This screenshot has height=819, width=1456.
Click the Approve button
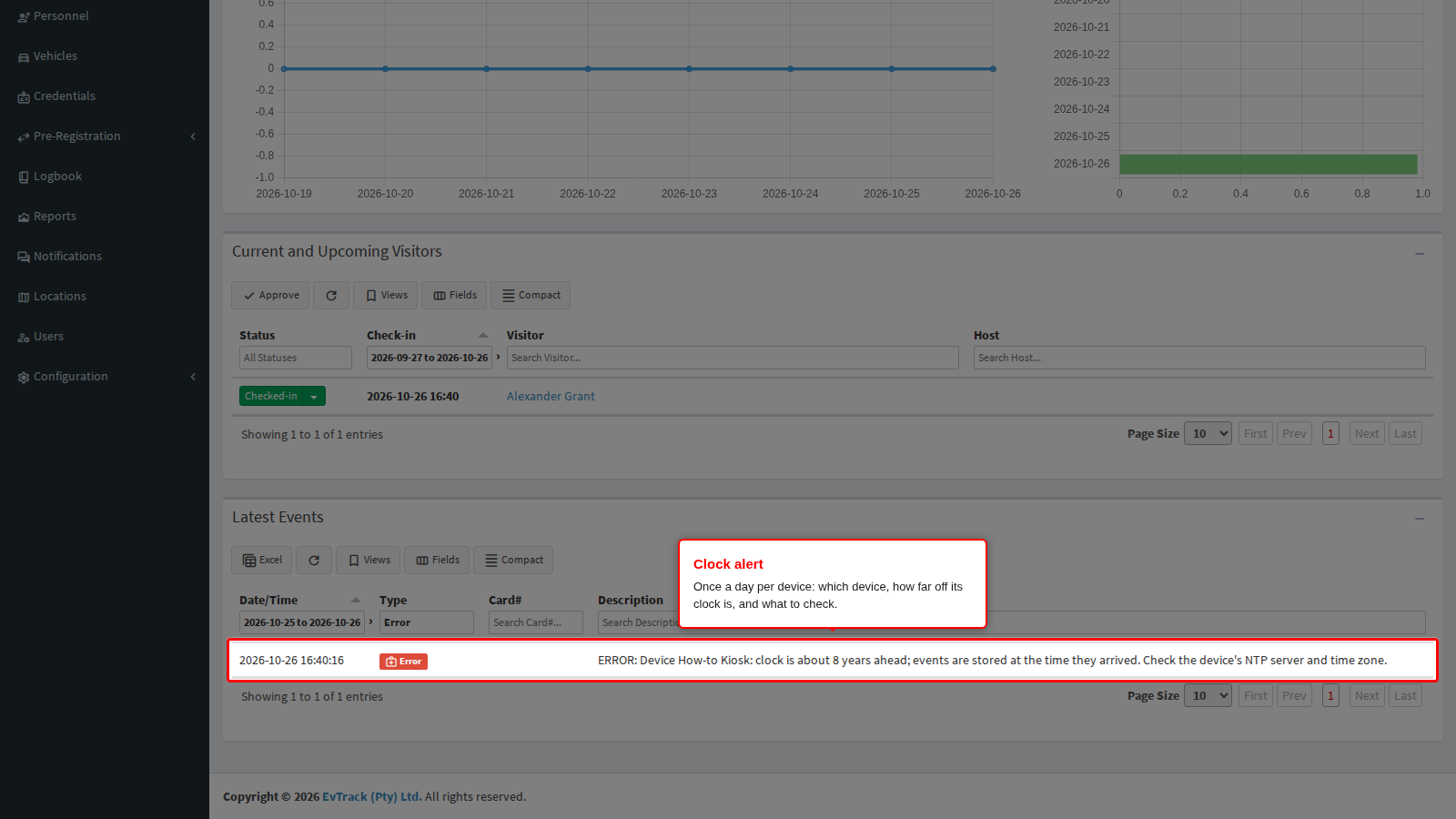tap(270, 296)
